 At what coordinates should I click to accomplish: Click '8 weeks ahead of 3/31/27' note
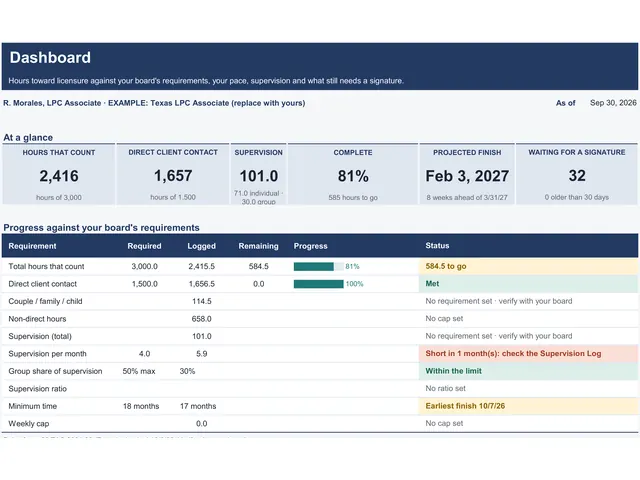coord(467,198)
